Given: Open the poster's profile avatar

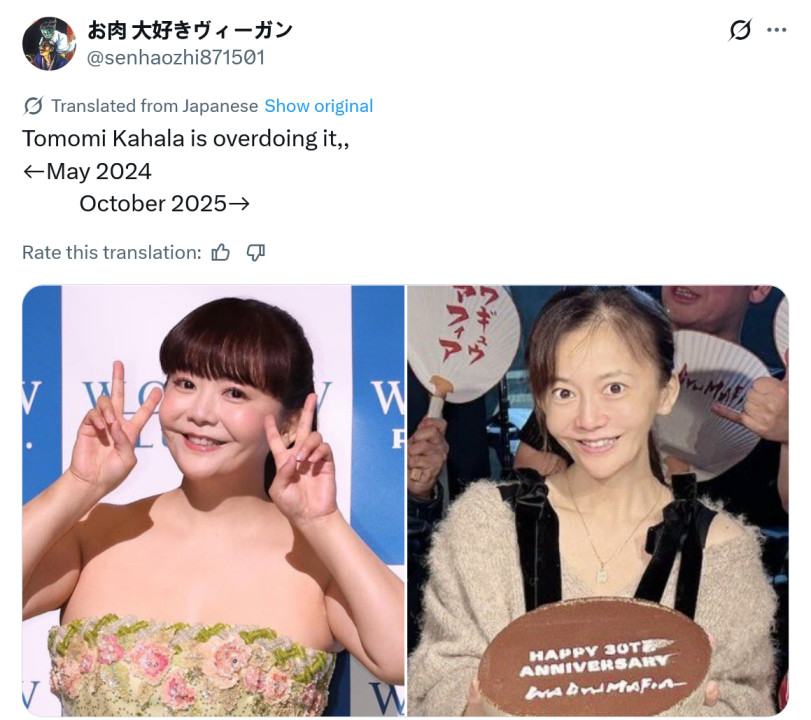Looking at the screenshot, I should point(49,43).
